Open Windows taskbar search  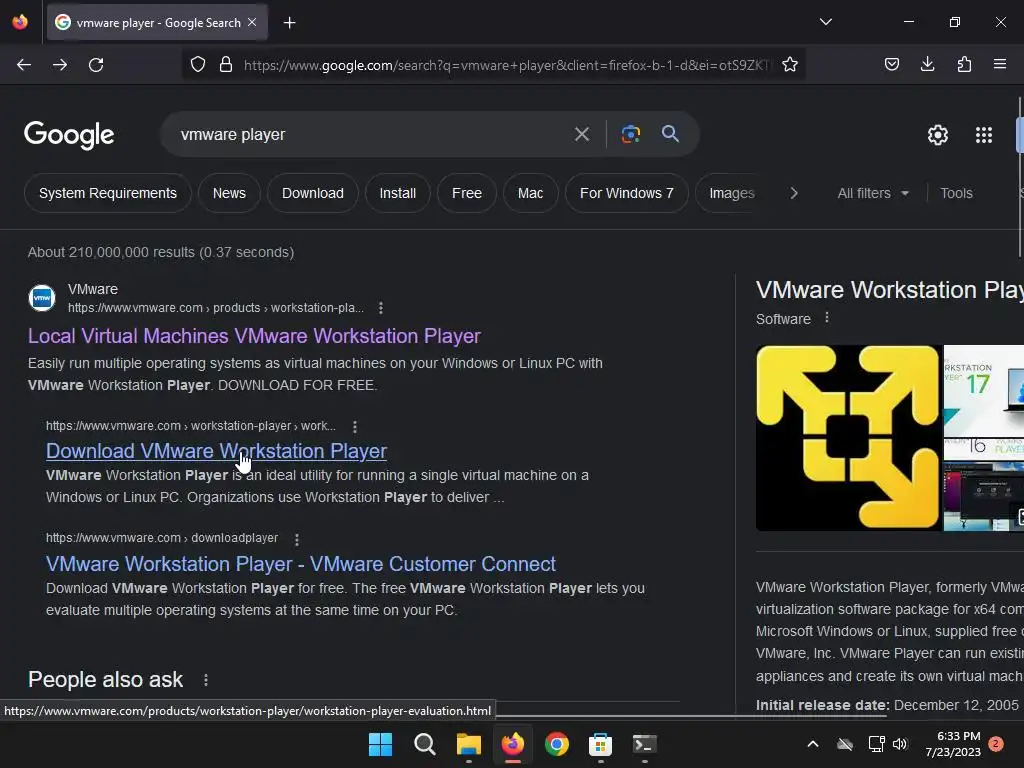point(424,744)
